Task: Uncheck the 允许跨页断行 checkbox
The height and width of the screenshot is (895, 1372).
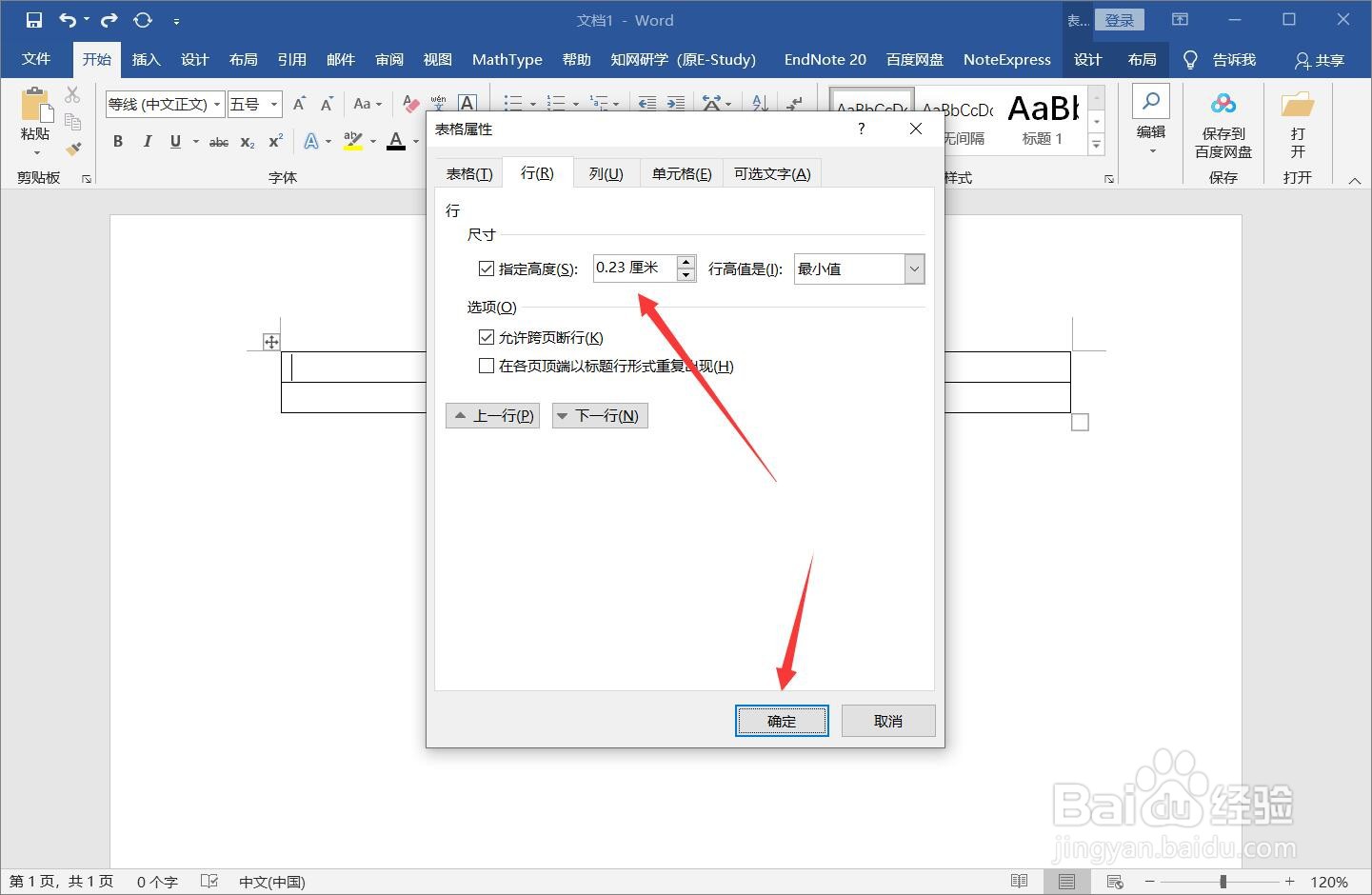Action: coord(487,336)
